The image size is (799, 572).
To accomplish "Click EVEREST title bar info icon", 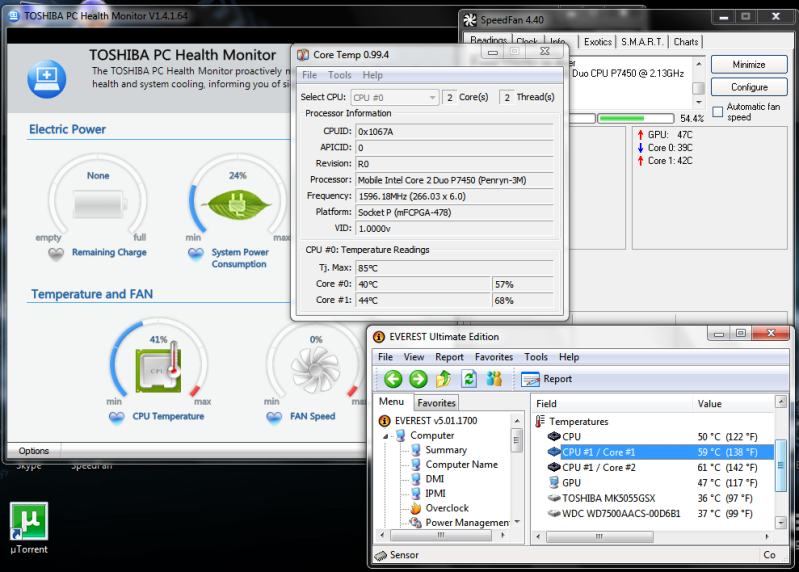I will click(379, 337).
